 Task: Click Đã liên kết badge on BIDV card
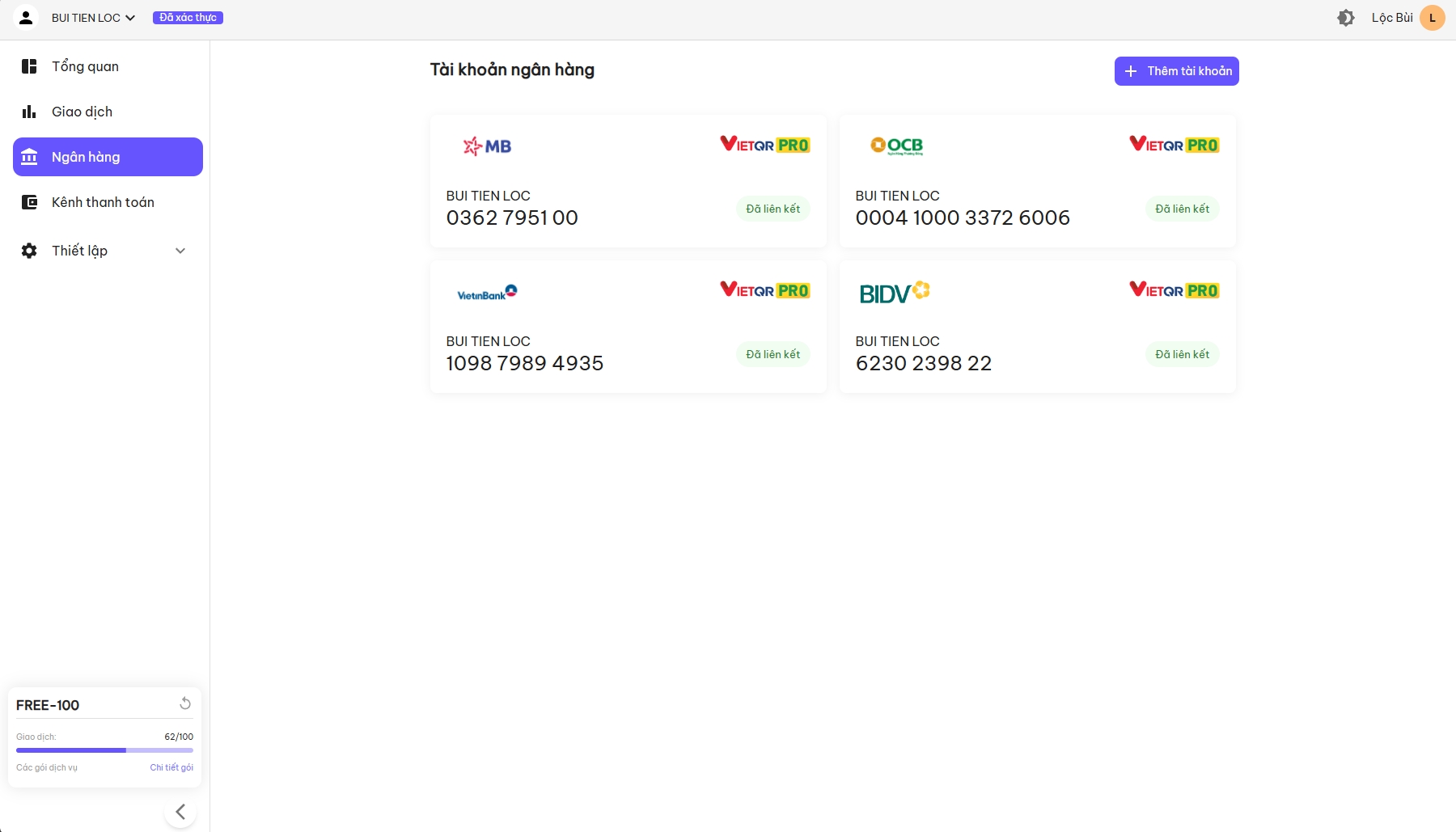pos(1183,354)
